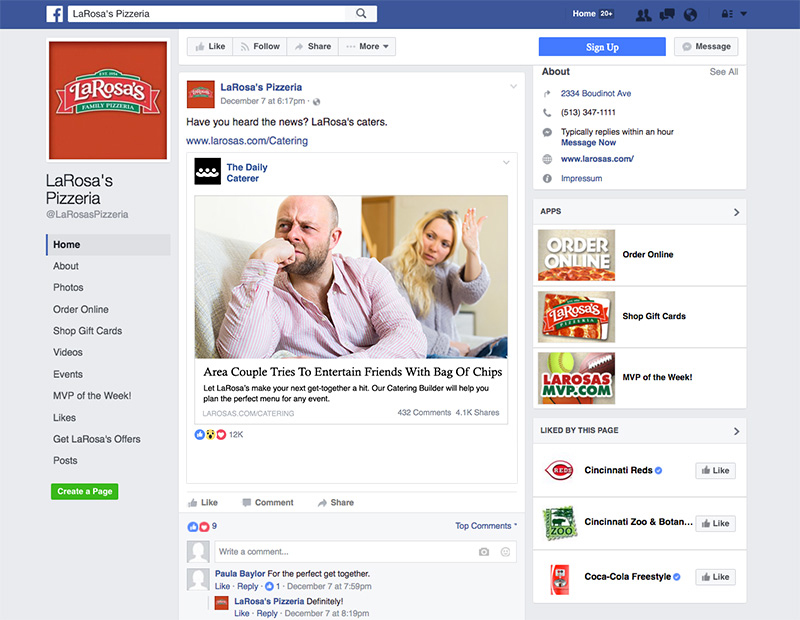The width and height of the screenshot is (800, 620).
Task: Open Photos in the left page menu
Action: [68, 288]
